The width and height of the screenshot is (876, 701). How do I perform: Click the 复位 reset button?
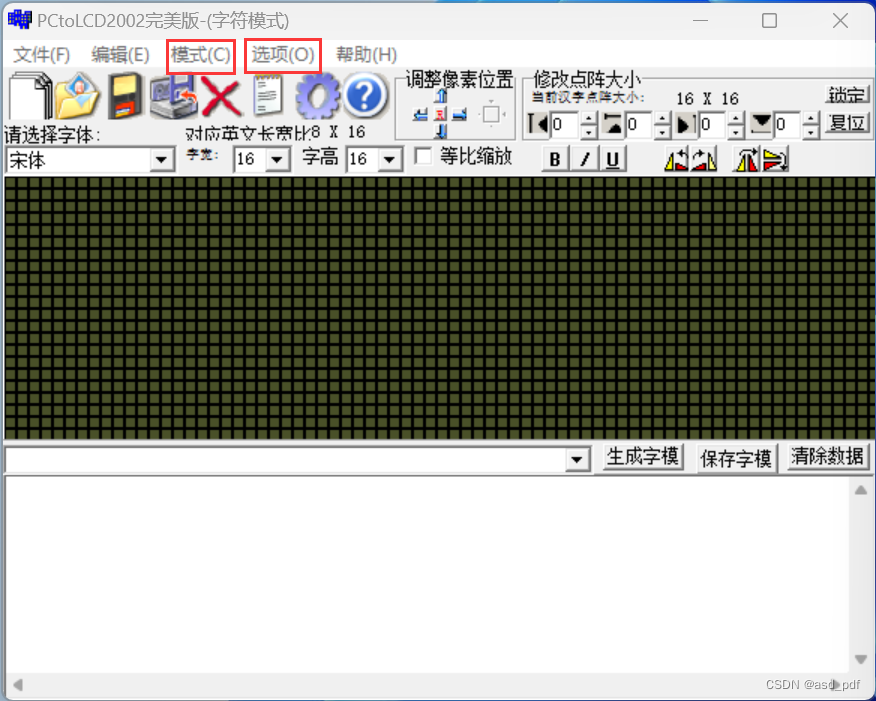847,122
